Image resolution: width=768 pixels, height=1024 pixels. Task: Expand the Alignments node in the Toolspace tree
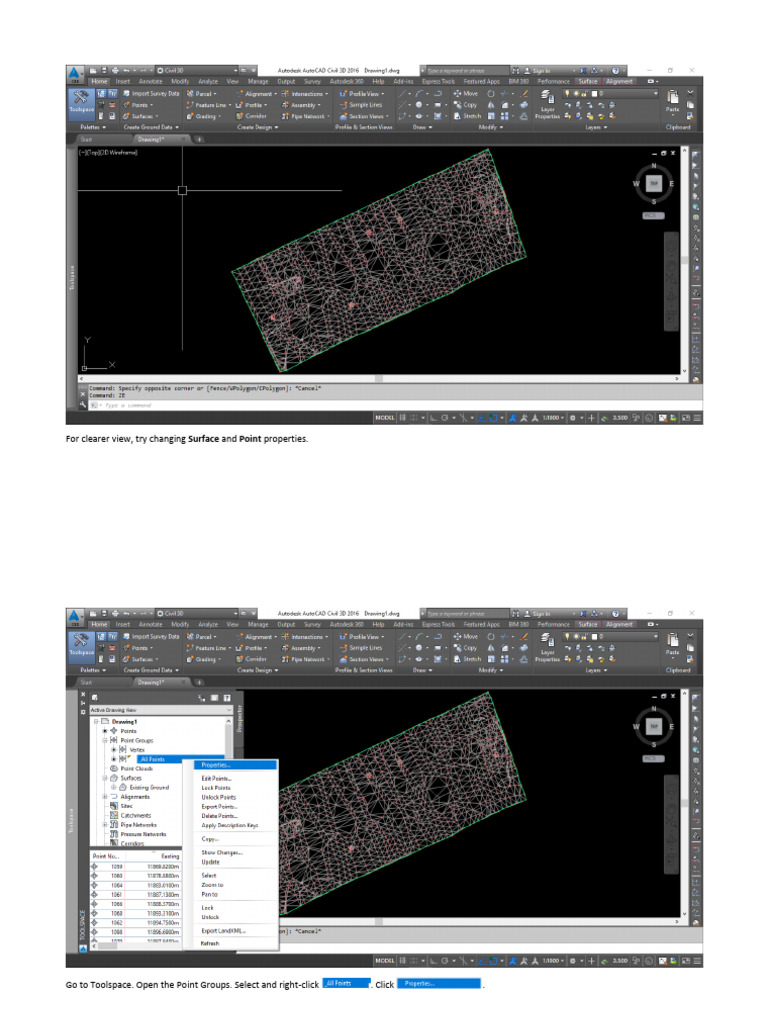[x=106, y=796]
